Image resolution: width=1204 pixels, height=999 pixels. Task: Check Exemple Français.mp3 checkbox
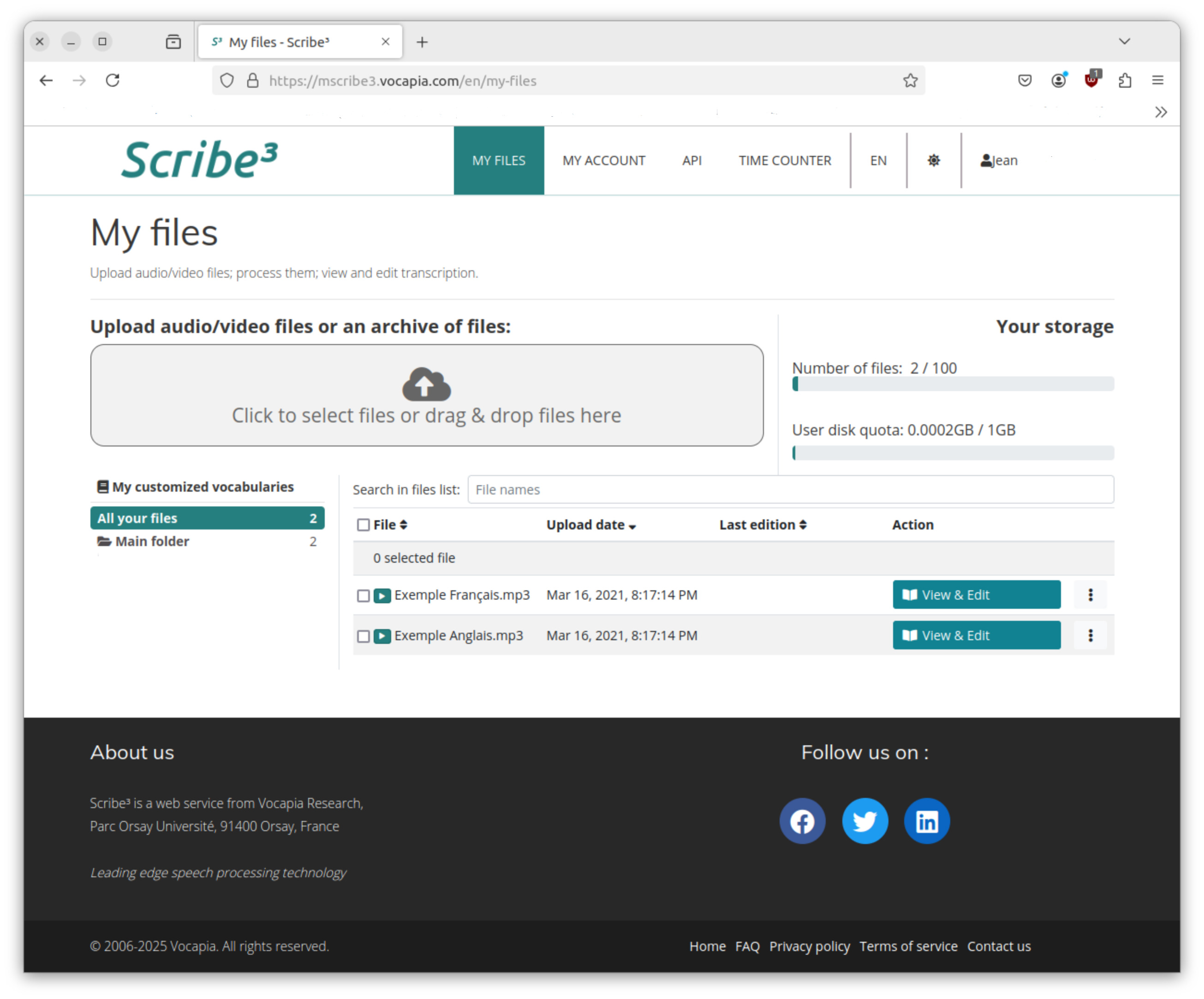364,596
